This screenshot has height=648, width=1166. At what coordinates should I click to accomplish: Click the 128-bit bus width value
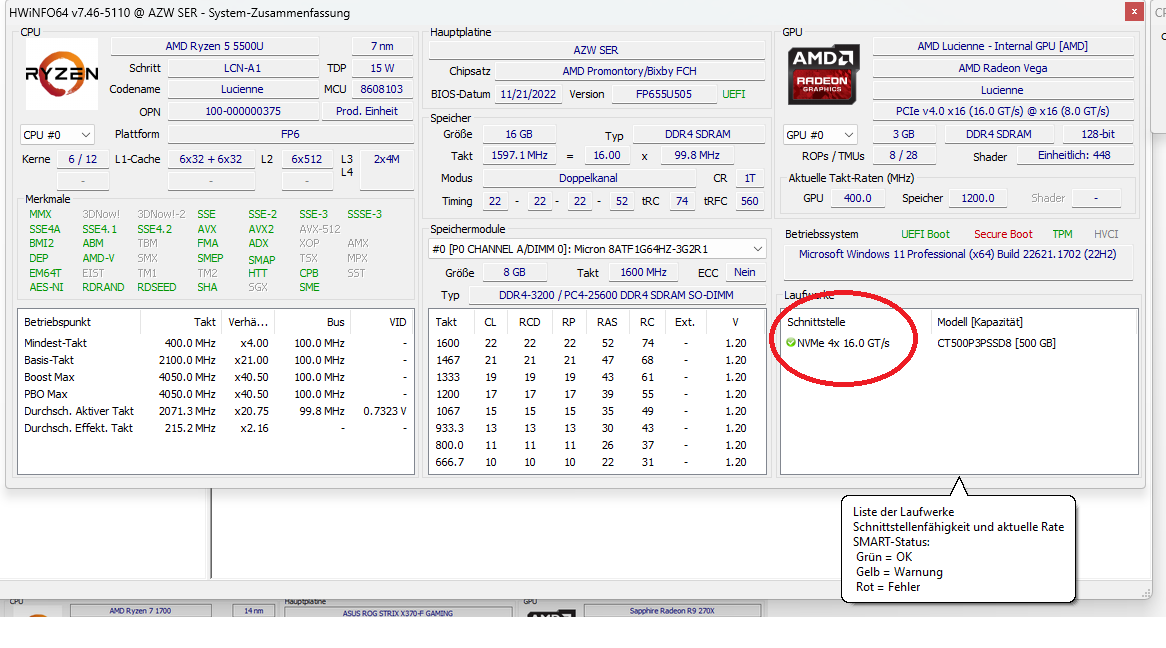click(x=1098, y=134)
